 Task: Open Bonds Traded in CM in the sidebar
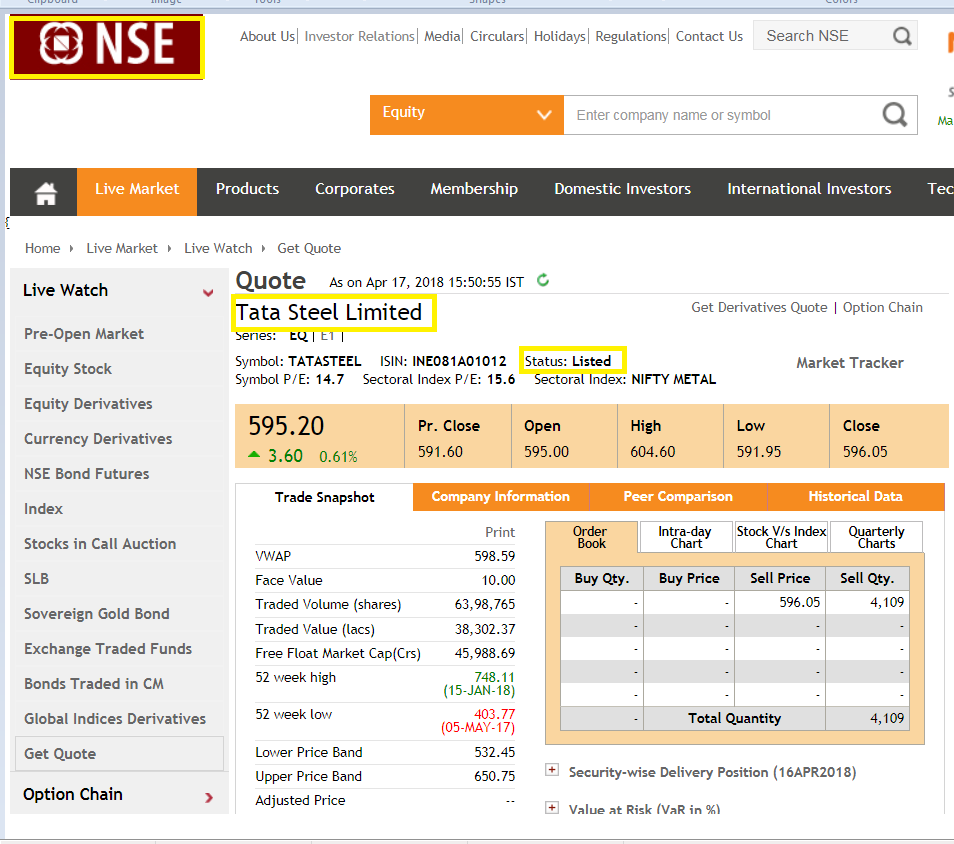tap(94, 684)
